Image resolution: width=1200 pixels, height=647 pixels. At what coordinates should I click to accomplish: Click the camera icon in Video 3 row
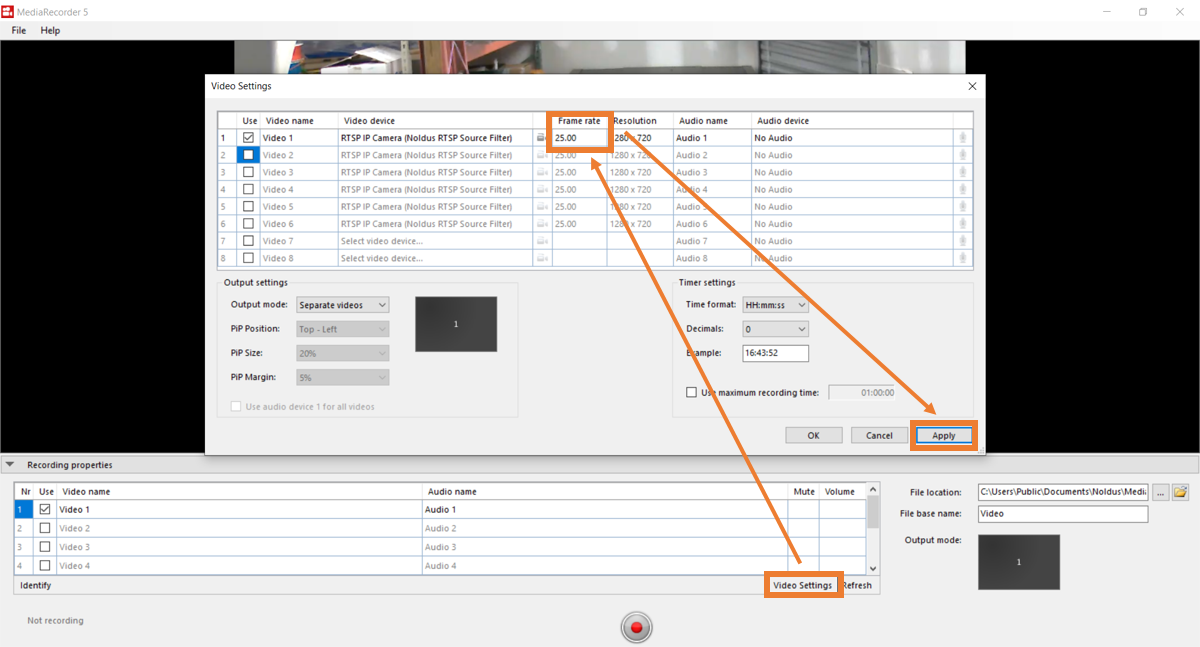click(x=541, y=172)
